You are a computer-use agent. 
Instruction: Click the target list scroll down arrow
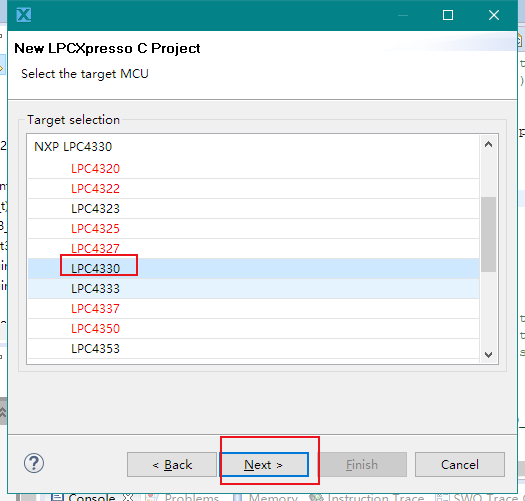click(x=488, y=354)
